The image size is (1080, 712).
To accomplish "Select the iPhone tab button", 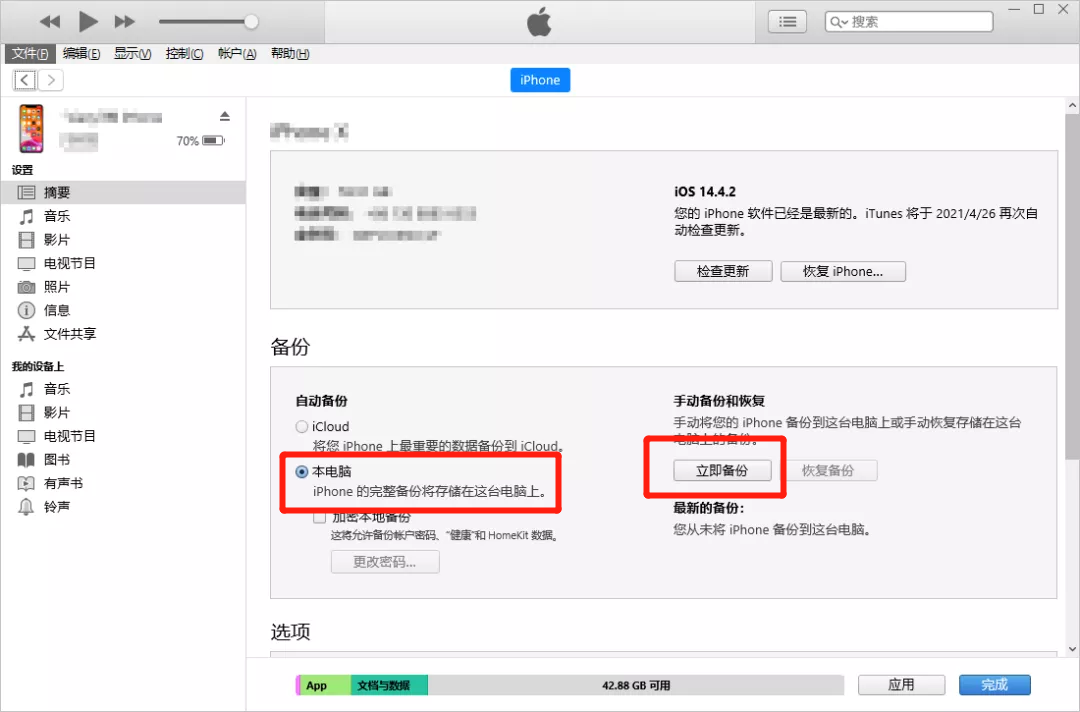I will point(540,80).
